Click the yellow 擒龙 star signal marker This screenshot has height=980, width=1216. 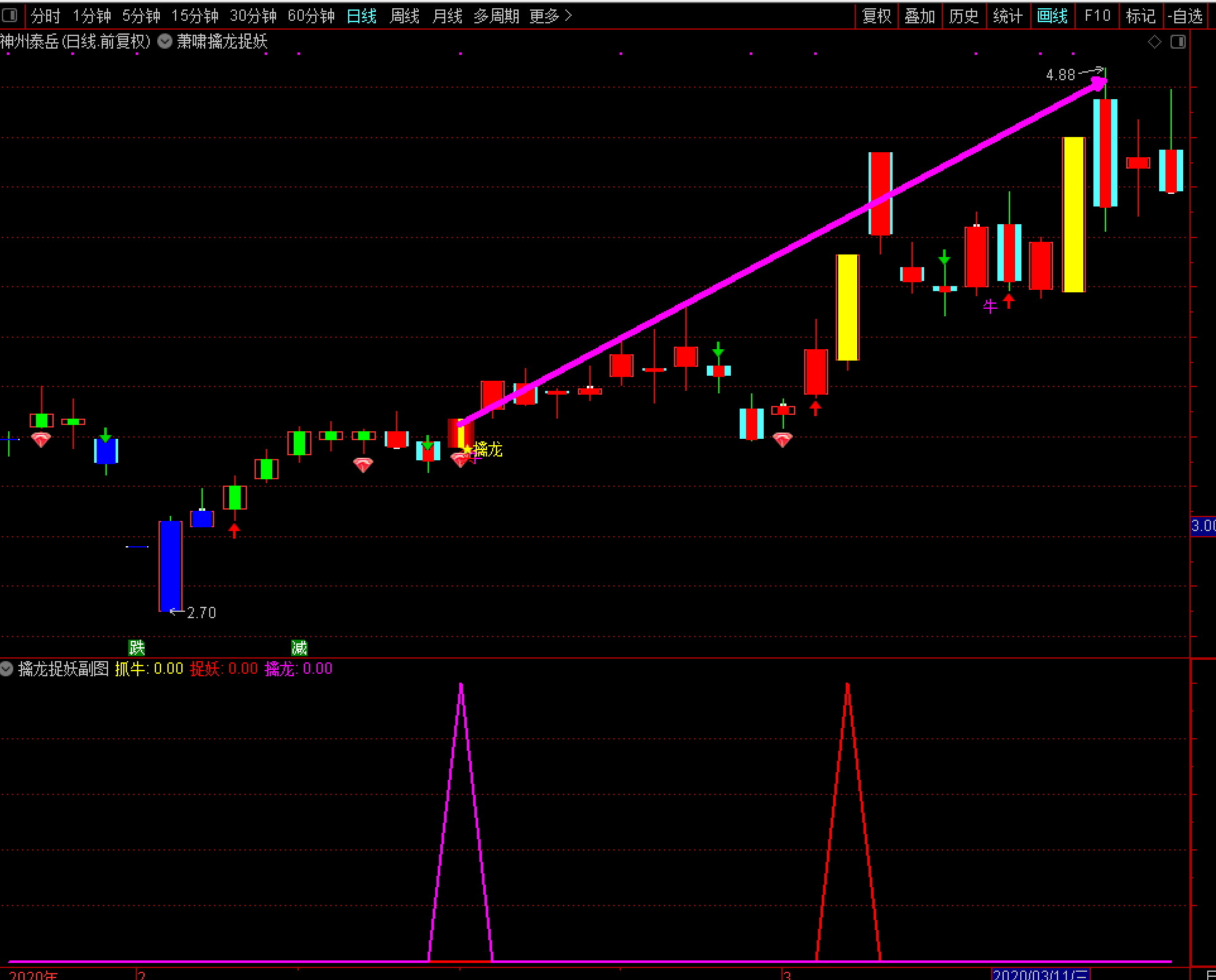[x=468, y=449]
